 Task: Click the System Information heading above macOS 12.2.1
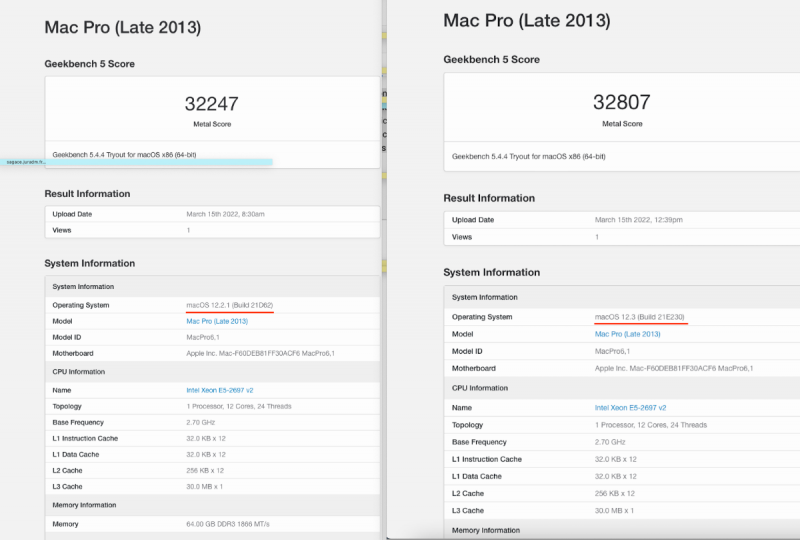click(x=89, y=263)
